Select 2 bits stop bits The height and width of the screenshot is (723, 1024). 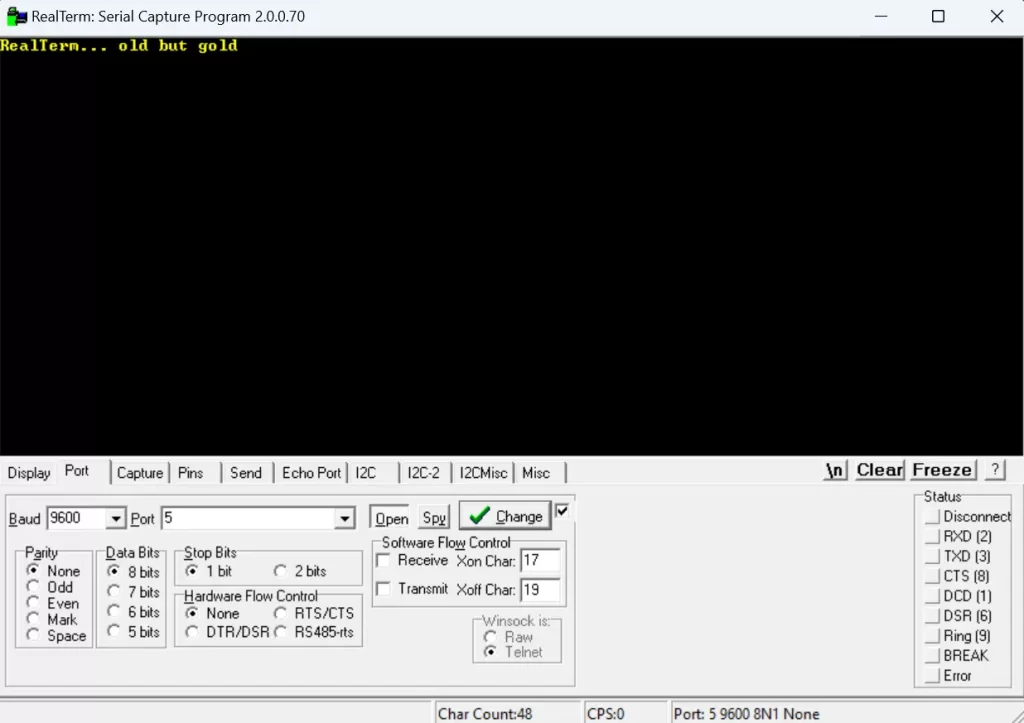(x=300, y=571)
